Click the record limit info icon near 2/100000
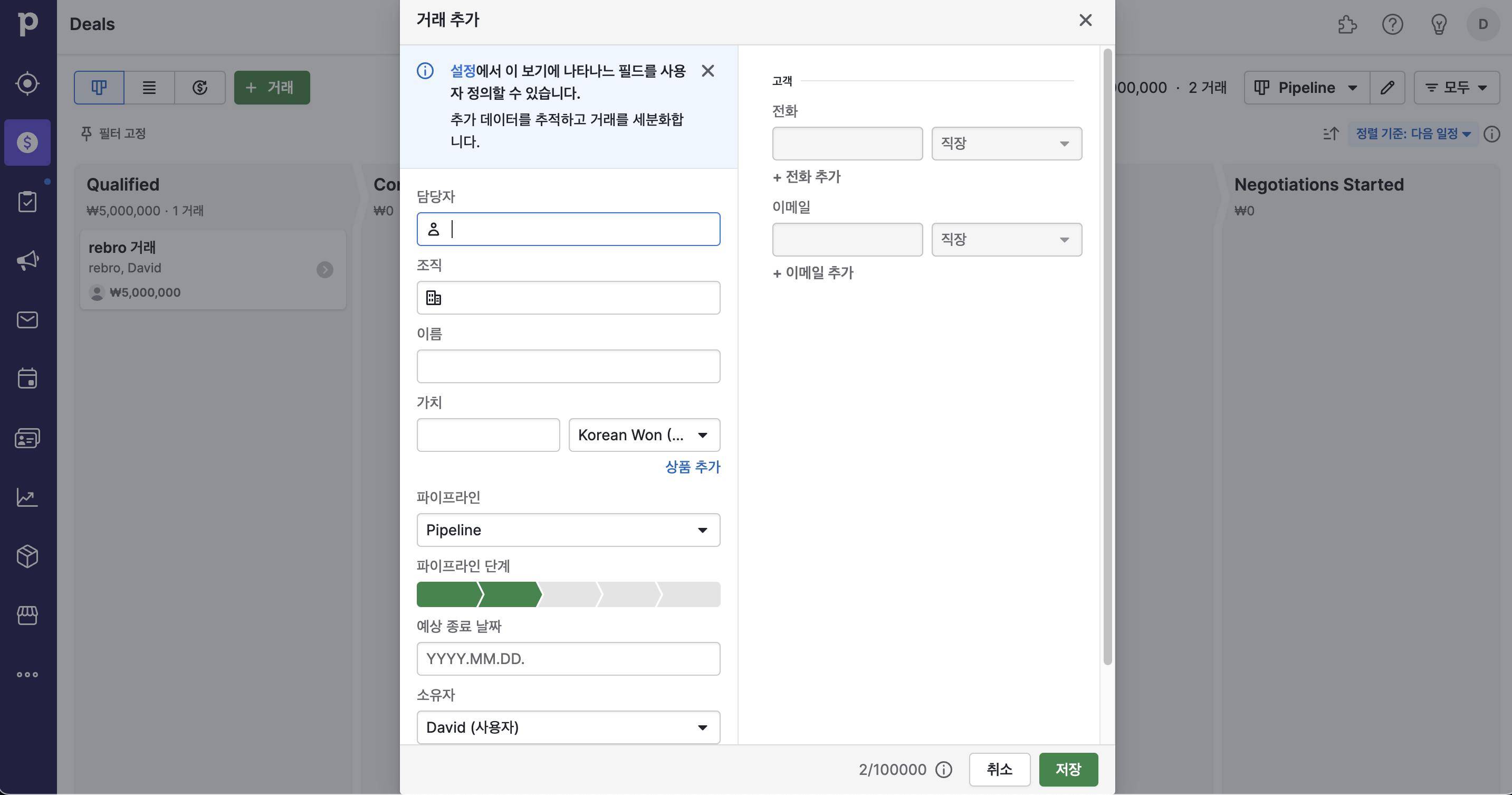Image resolution: width=1512 pixels, height=795 pixels. tap(943, 770)
